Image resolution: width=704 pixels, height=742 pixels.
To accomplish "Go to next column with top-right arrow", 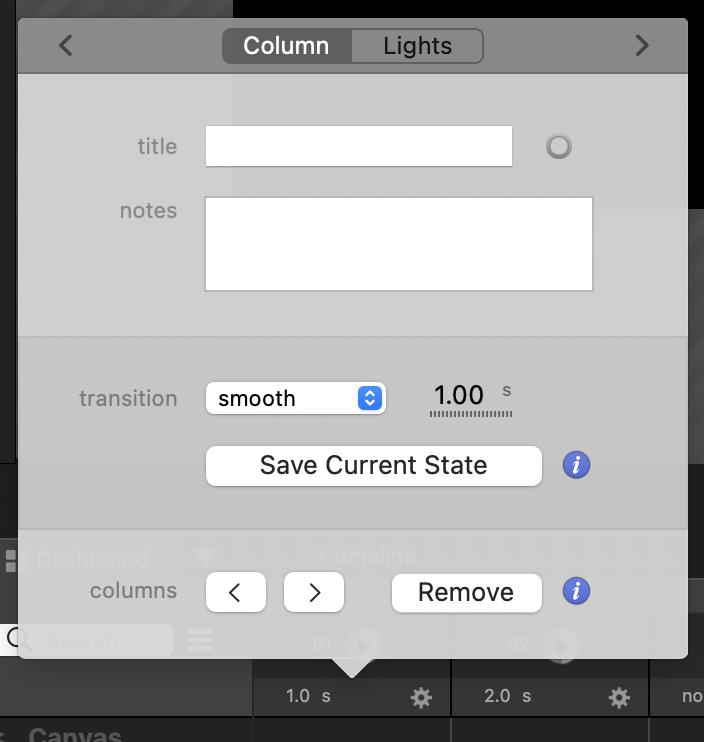I will (642, 46).
